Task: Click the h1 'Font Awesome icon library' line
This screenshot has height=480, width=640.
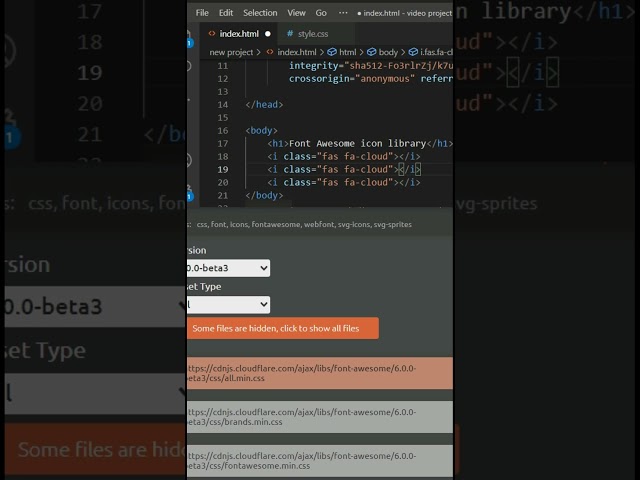Action: tap(360, 144)
